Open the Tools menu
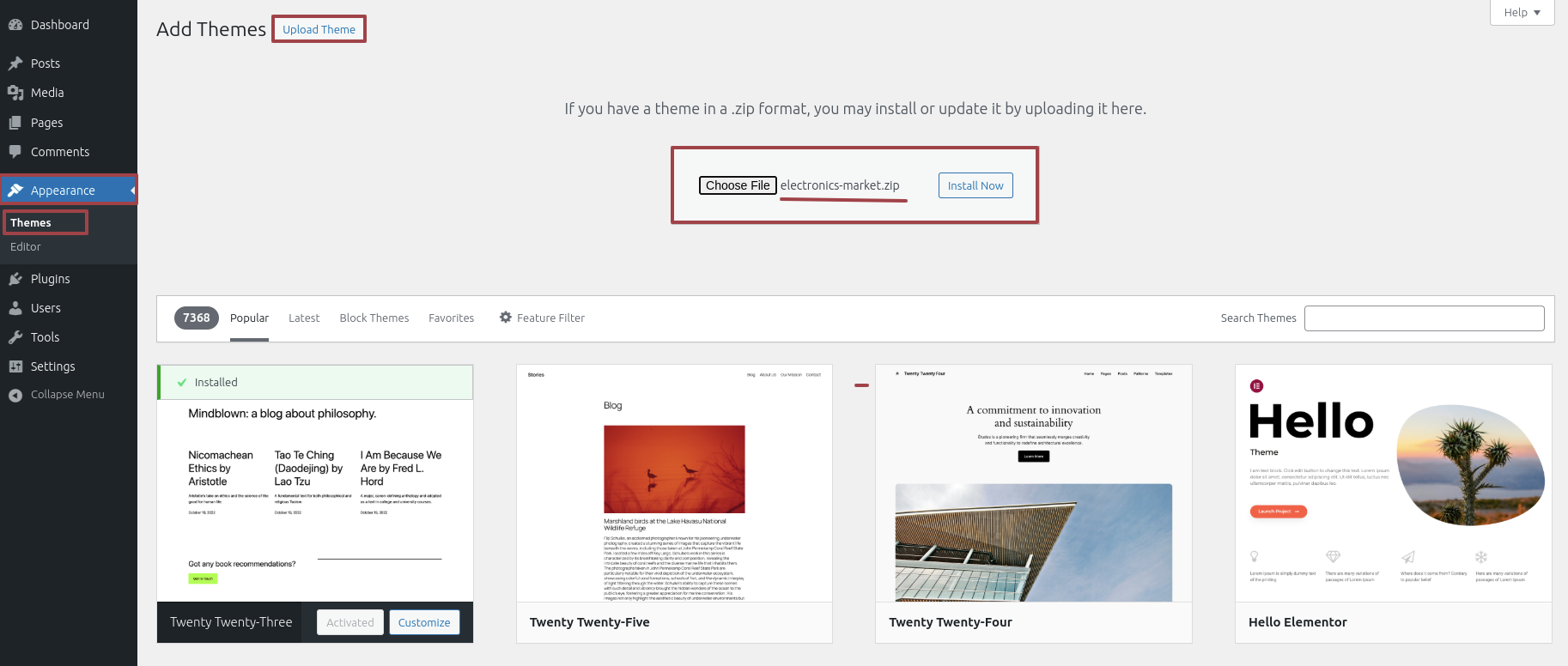This screenshot has height=666, width=1568. (69, 337)
